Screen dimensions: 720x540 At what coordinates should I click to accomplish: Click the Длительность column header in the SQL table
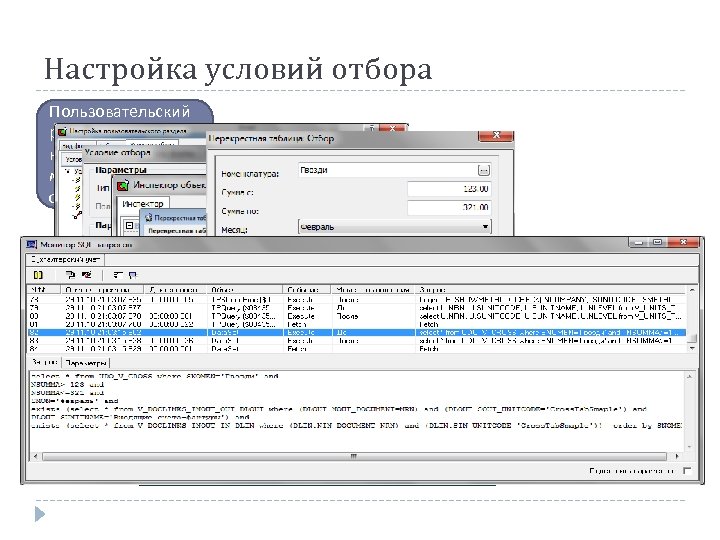pyautogui.click(x=176, y=290)
